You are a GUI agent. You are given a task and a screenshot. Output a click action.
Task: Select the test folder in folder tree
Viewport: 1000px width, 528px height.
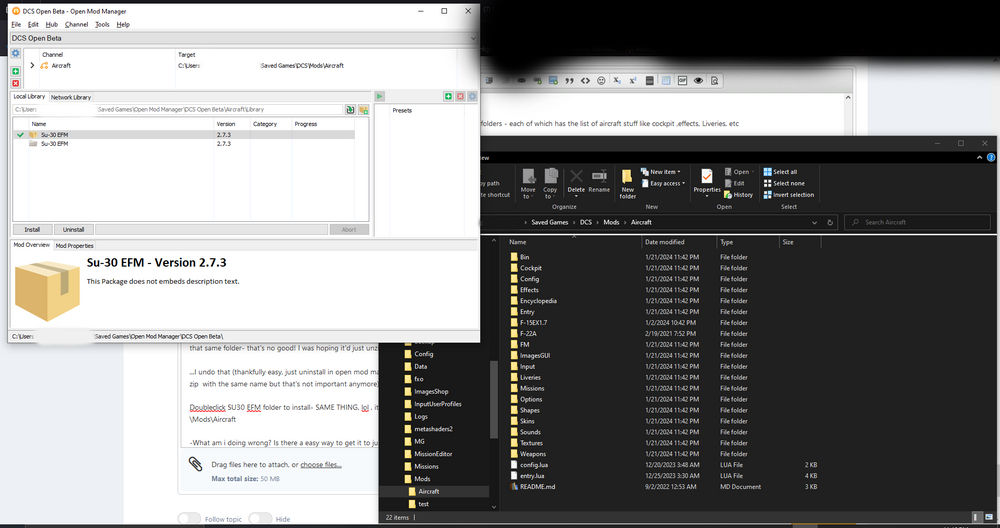(423, 504)
